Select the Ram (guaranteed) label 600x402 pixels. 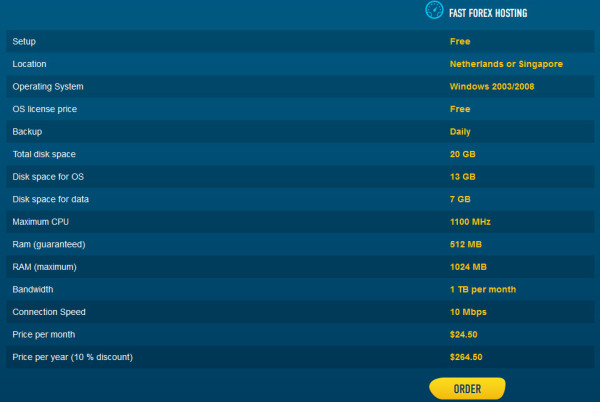click(49, 244)
